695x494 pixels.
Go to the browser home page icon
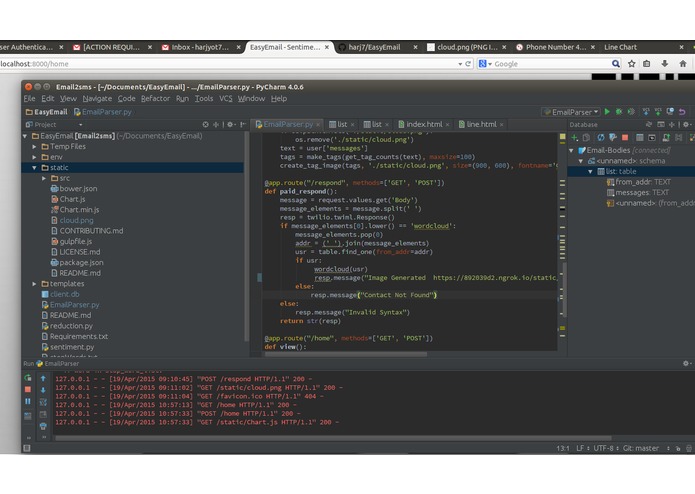pyautogui.click(x=683, y=64)
